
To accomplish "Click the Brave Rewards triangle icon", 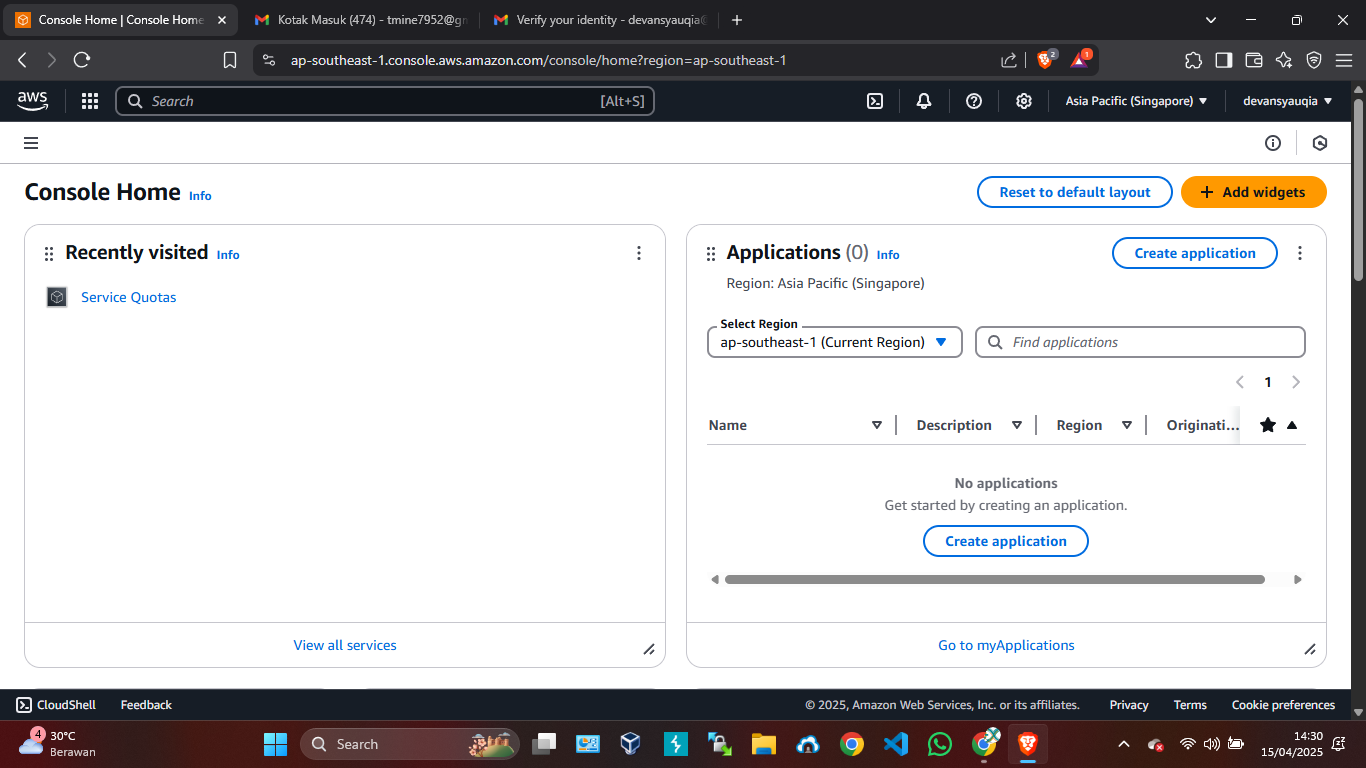I will (1080, 60).
